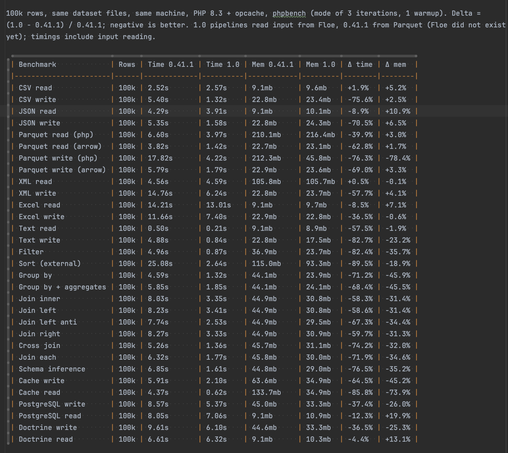Click the "+19.9%" memory delta value
The image size is (508, 453).
(398, 416)
